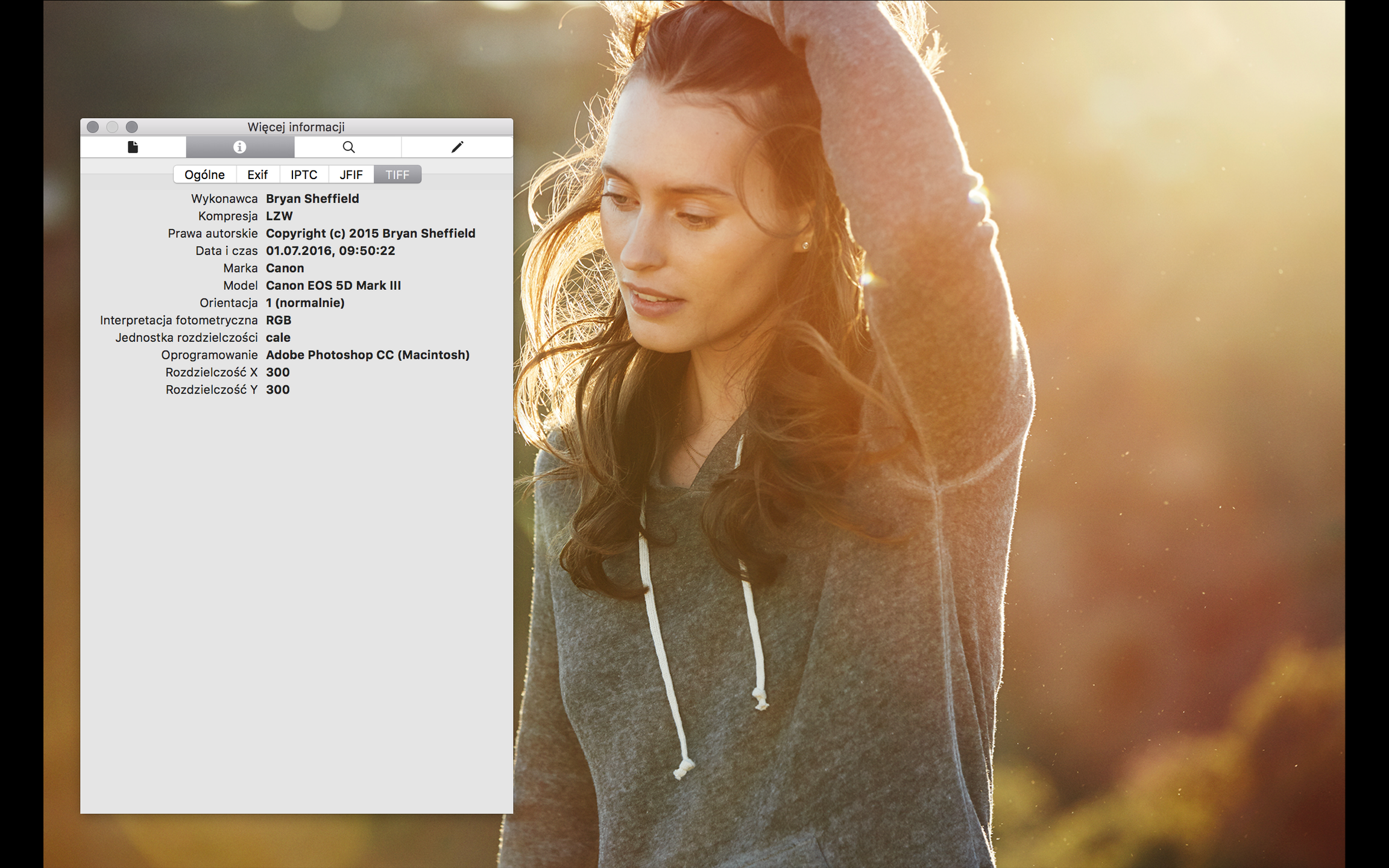Select the TIFF tab
The height and width of the screenshot is (868, 1389).
click(397, 175)
